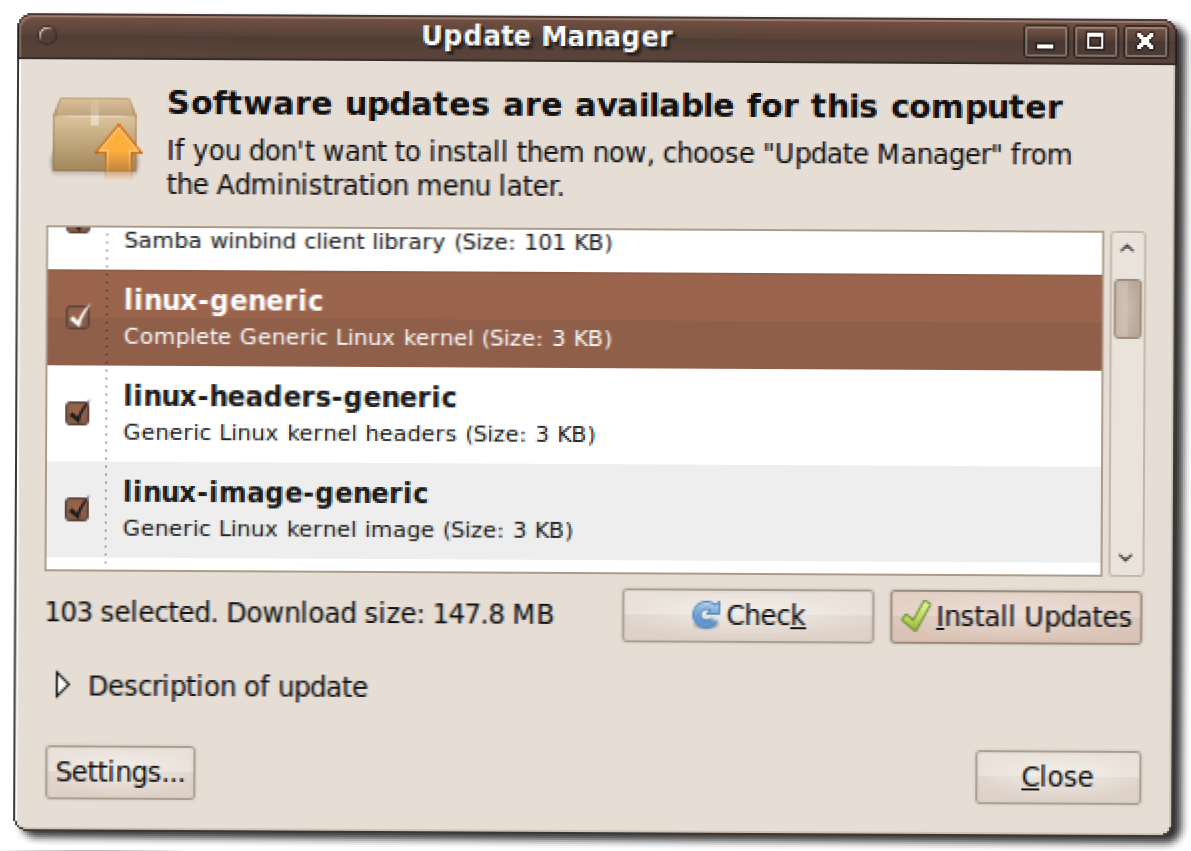Expand the Description of update section
1191x851 pixels.
point(63,686)
